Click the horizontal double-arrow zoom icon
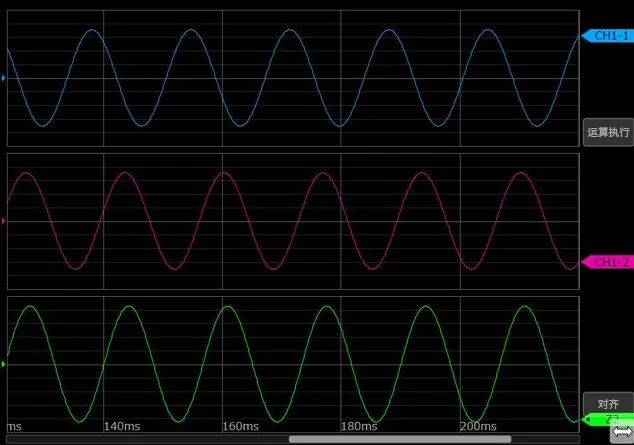Viewport: 634px width, 445px height. tap(621, 434)
